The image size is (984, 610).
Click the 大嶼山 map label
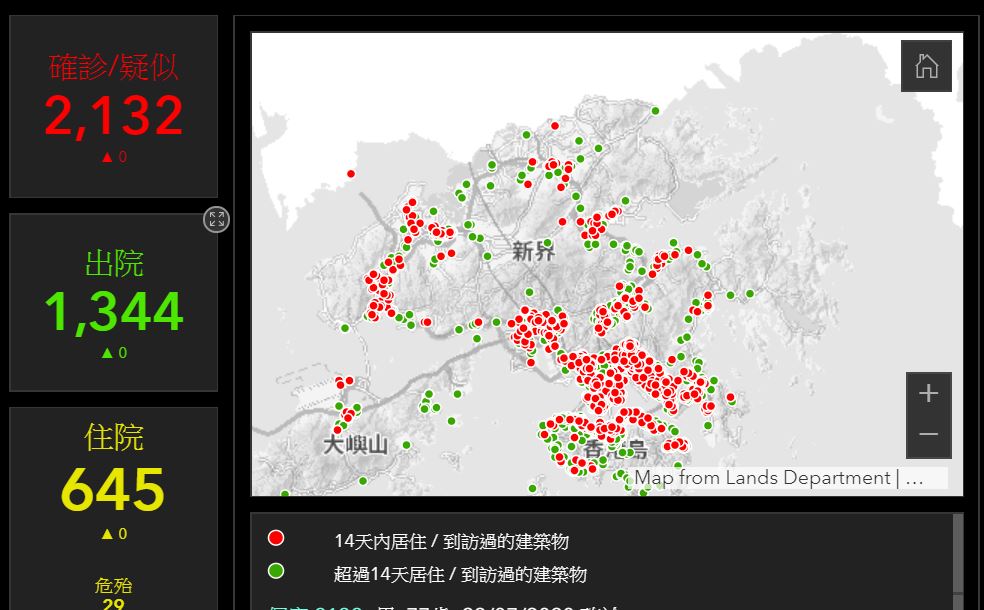click(355, 445)
